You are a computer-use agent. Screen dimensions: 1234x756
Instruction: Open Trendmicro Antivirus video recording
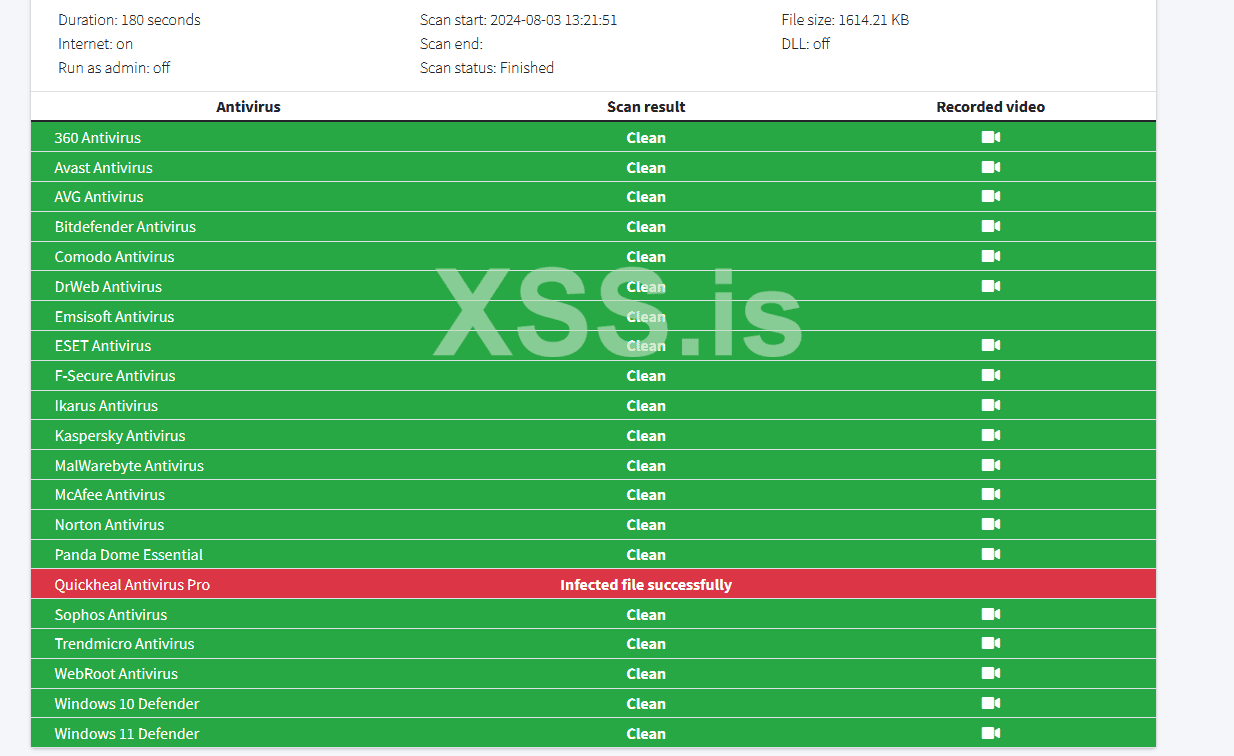pos(990,644)
